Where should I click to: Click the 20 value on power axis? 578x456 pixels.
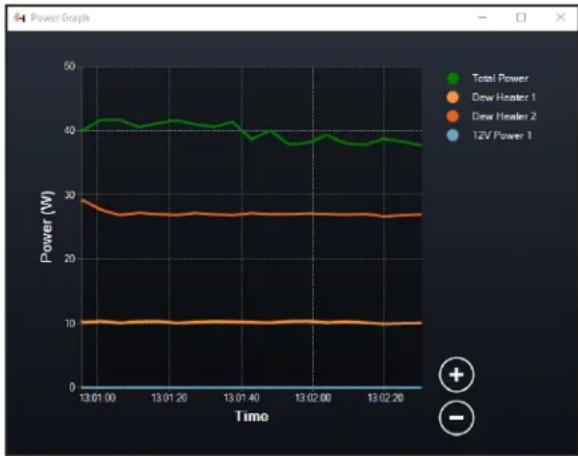point(69,259)
